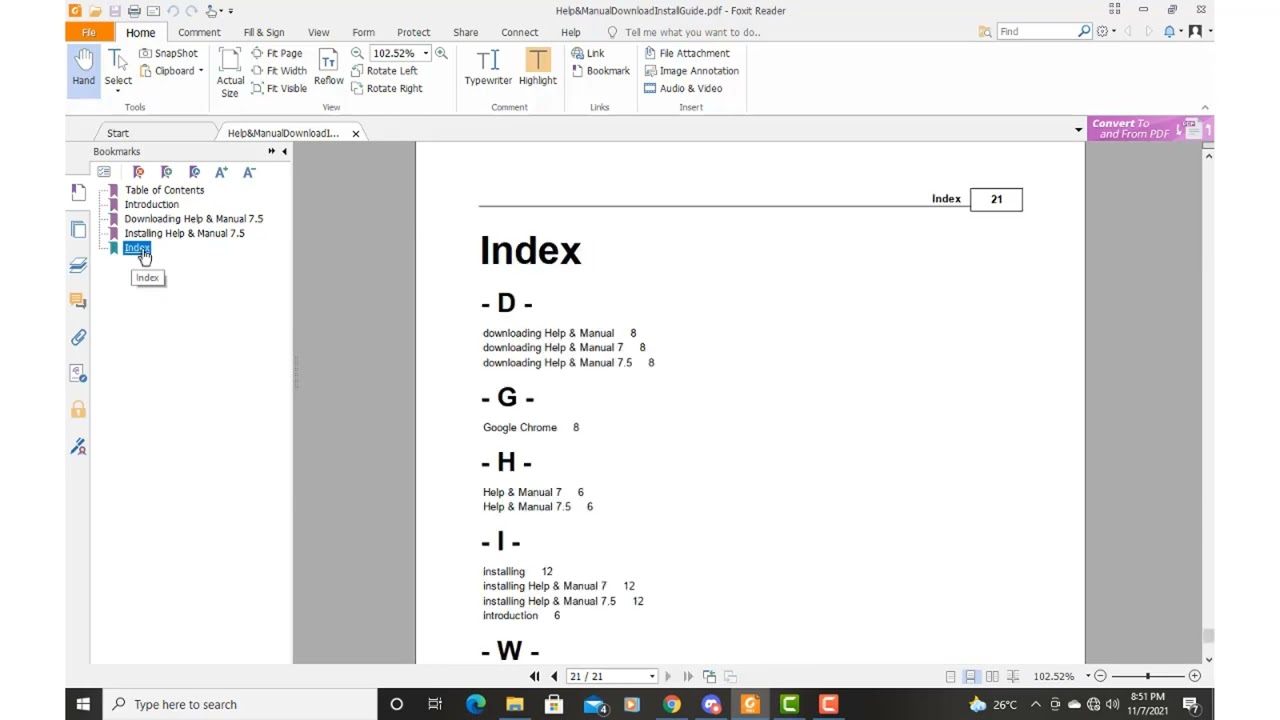Open Downloading Help & Manual 7.5 bookmark
The height and width of the screenshot is (720, 1280).
tap(193, 218)
